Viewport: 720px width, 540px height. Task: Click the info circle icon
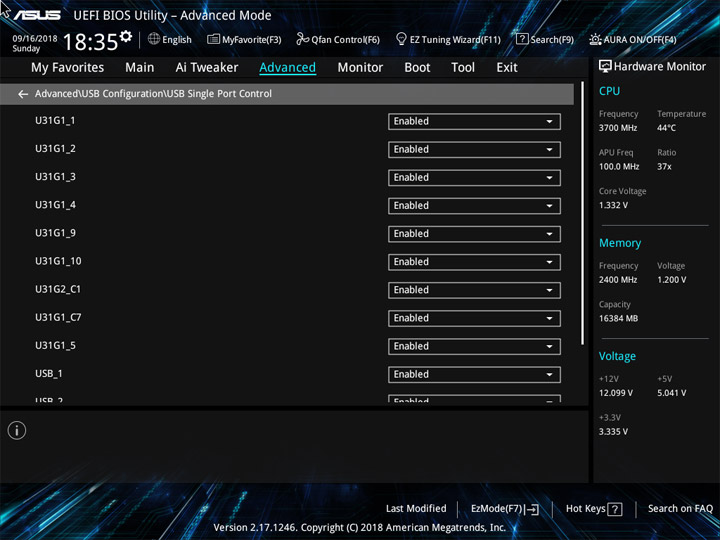(17, 430)
